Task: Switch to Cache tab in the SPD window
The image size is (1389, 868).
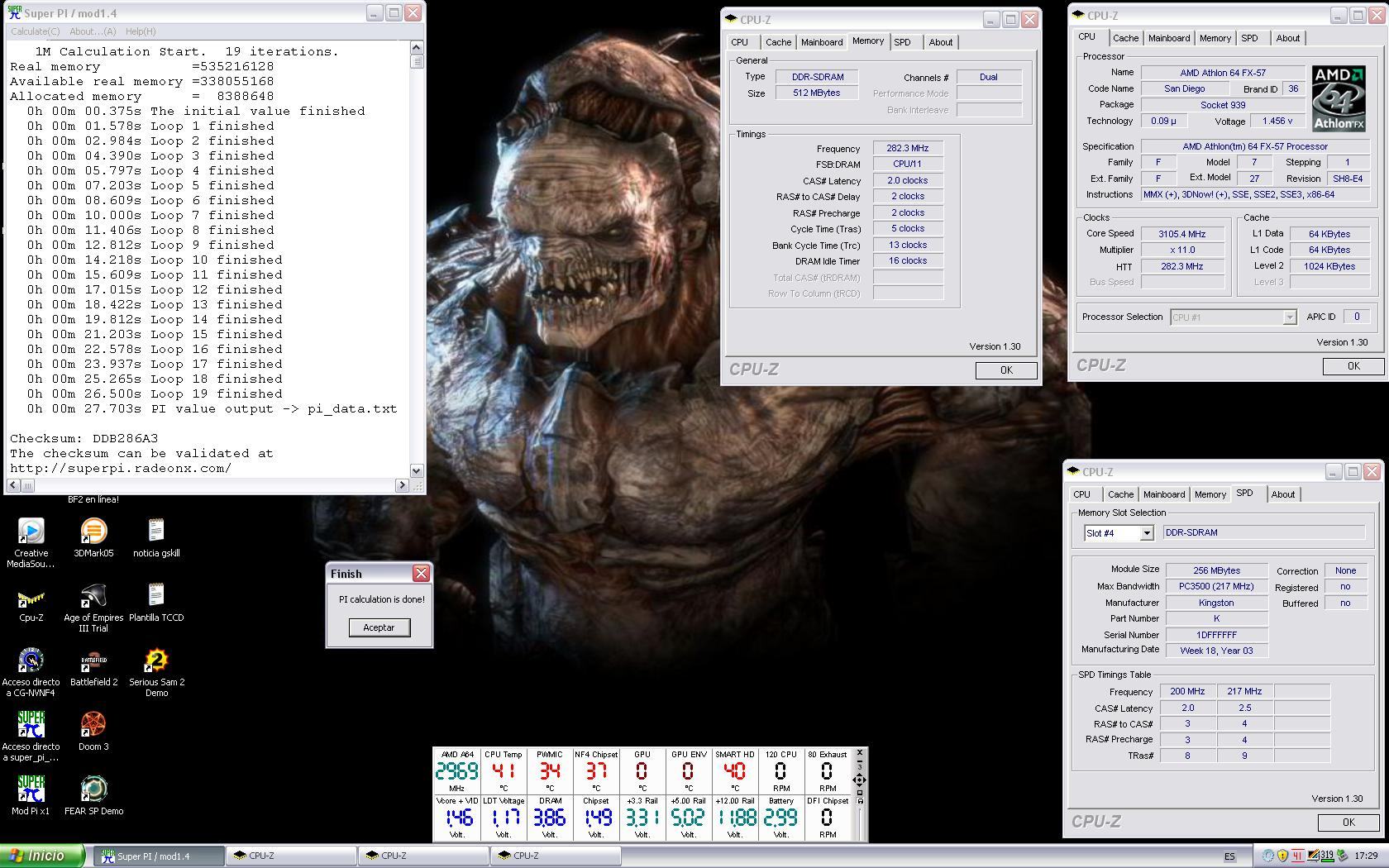Action: point(1120,494)
